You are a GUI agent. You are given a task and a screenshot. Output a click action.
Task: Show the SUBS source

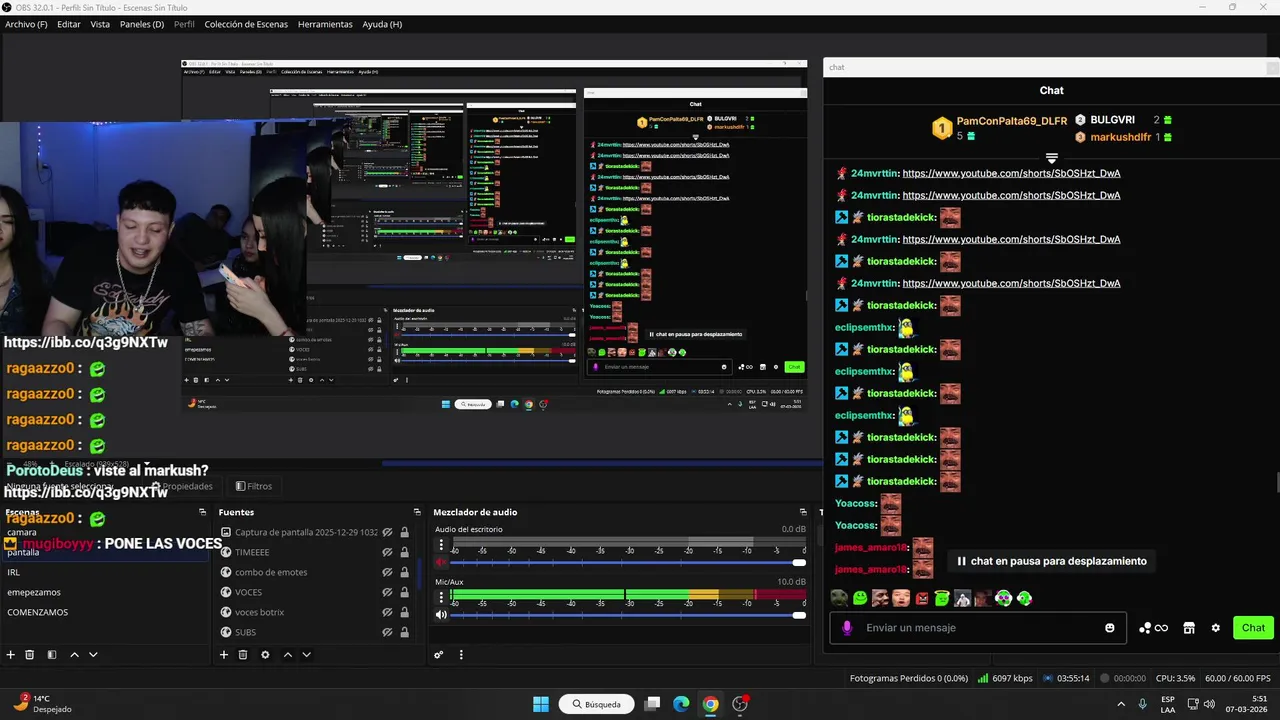[x=387, y=632]
